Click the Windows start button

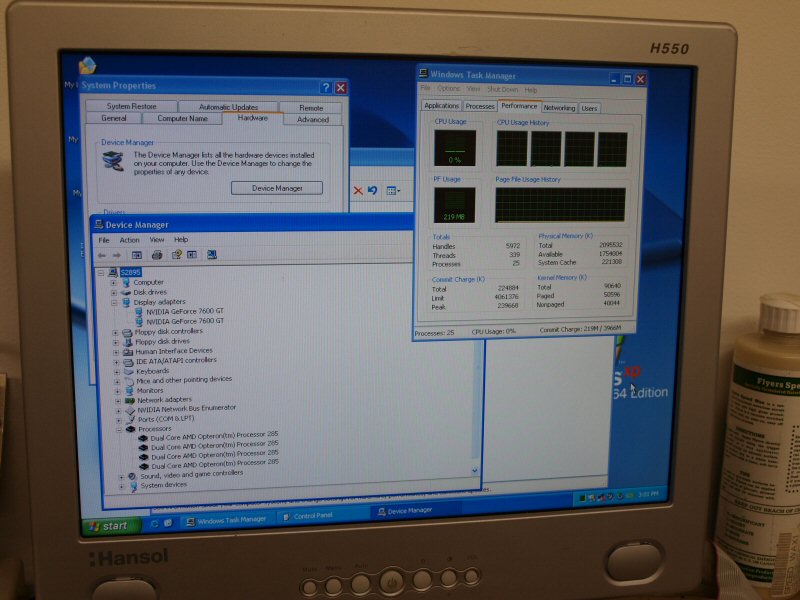click(111, 526)
